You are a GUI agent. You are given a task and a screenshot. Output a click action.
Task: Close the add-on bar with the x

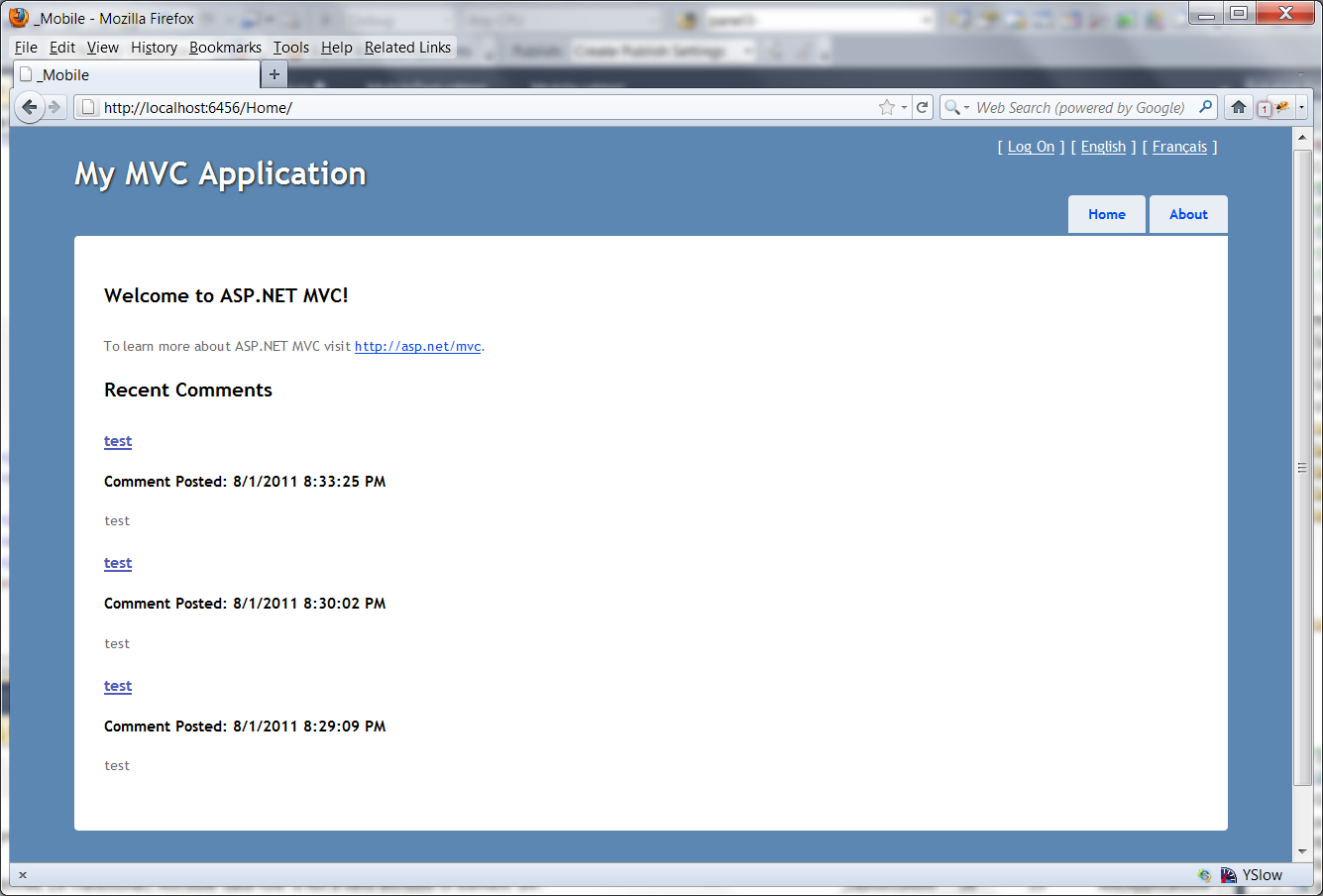(23, 875)
